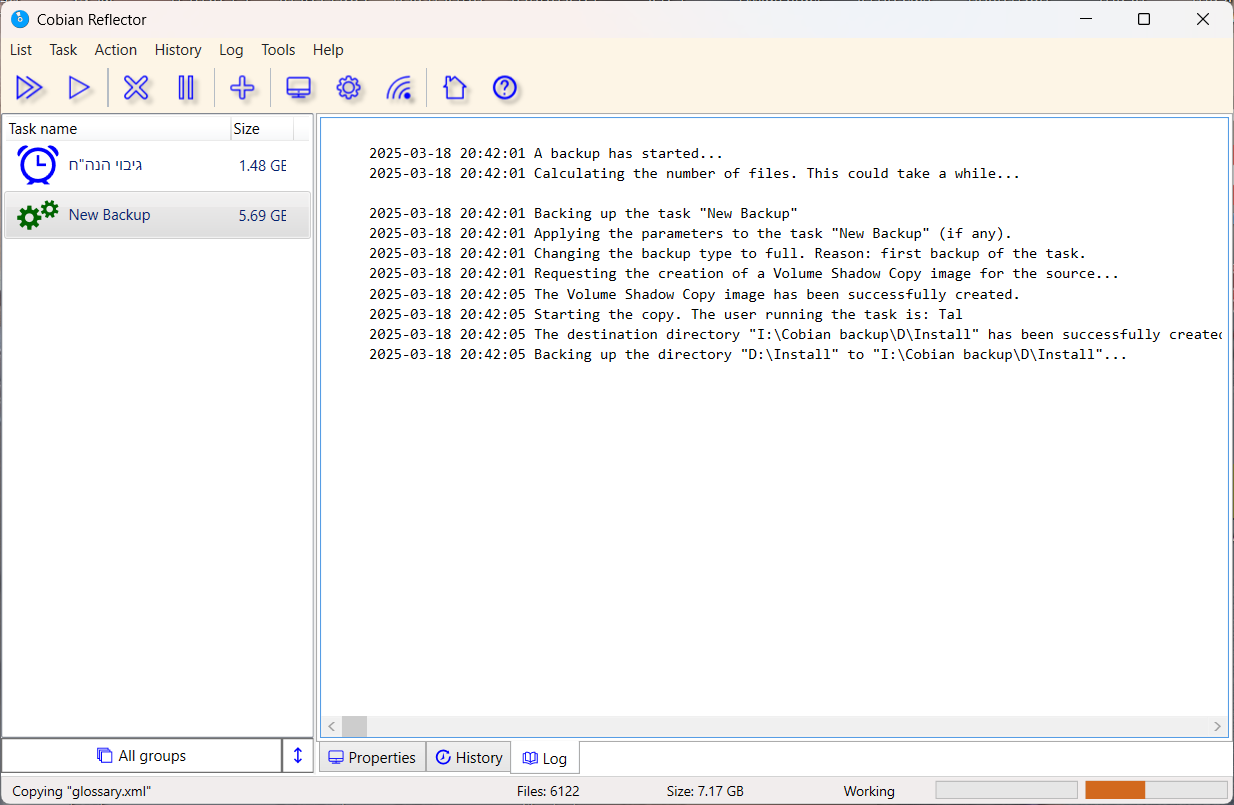Image resolution: width=1234 pixels, height=805 pixels.
Task: Open the All groups selector
Action: (x=141, y=756)
